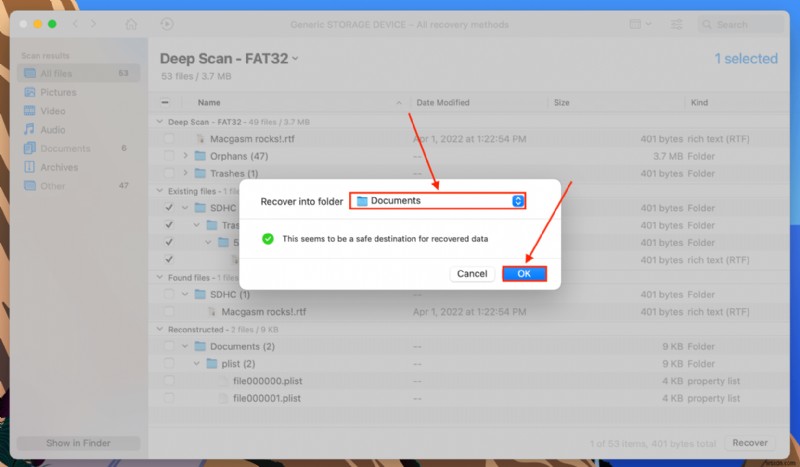Click the Home icon in toolbar
Image resolution: width=800 pixels, height=467 pixels.
[131, 24]
